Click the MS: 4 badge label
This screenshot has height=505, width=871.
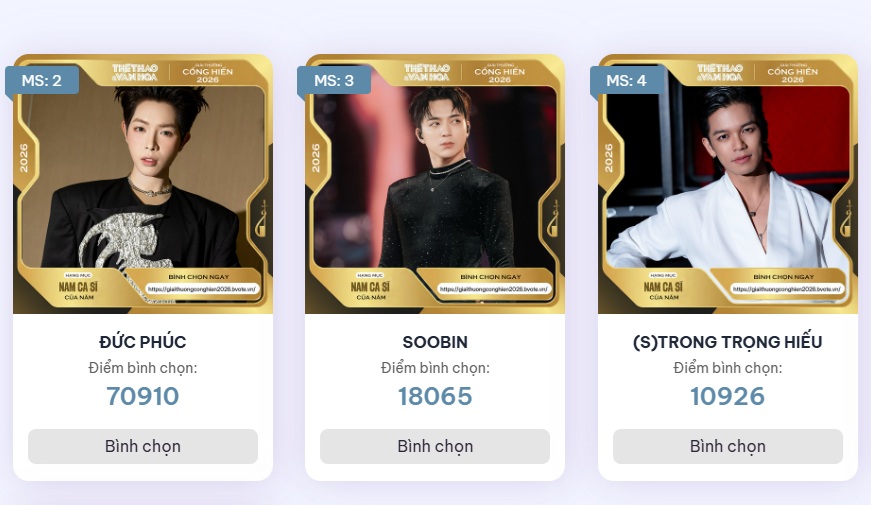click(627, 80)
